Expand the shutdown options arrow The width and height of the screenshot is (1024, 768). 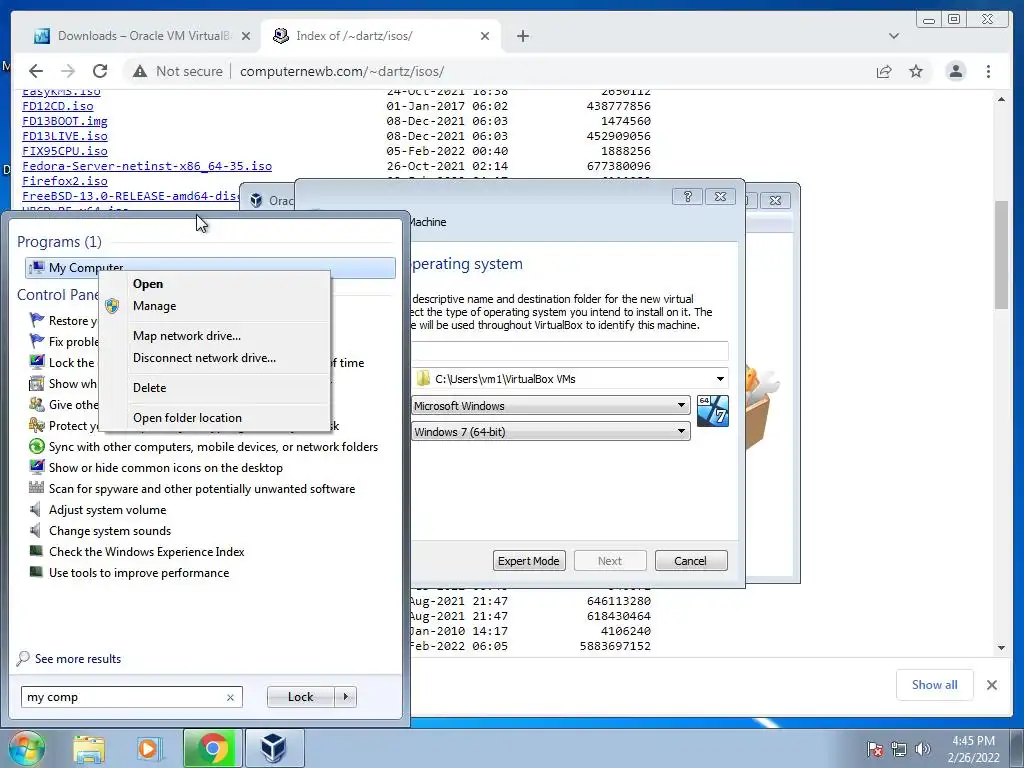345,697
